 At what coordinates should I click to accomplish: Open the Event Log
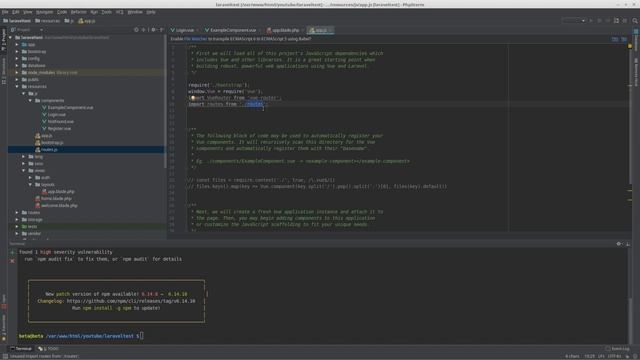click(x=618, y=349)
